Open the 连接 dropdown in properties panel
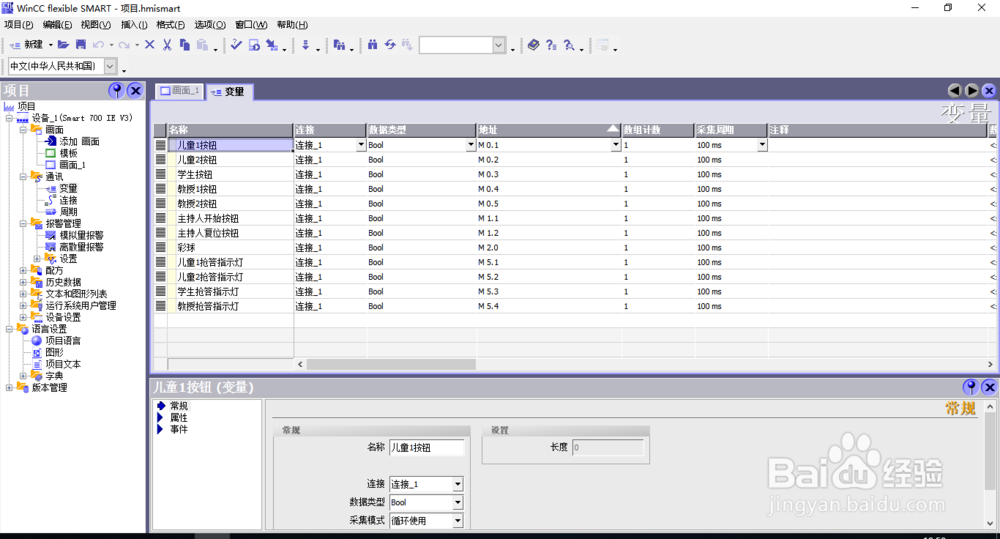Viewport: 1000px width, 539px height. pyautogui.click(x=457, y=484)
